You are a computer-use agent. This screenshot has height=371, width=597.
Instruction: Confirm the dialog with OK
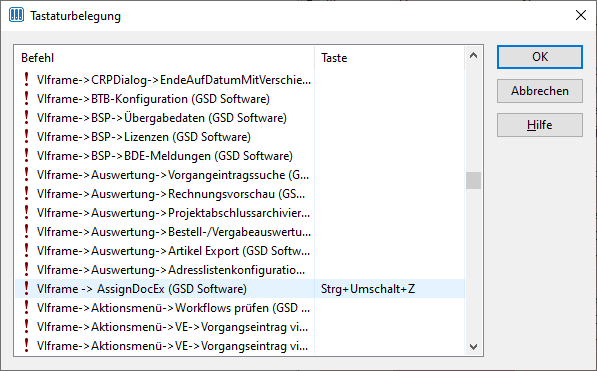tap(540, 57)
